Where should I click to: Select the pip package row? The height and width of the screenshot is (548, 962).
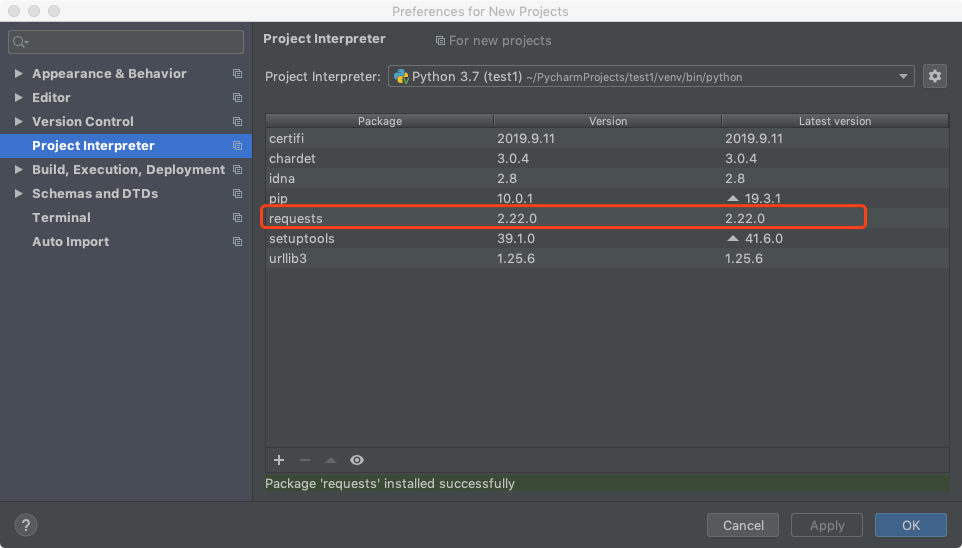click(607, 198)
